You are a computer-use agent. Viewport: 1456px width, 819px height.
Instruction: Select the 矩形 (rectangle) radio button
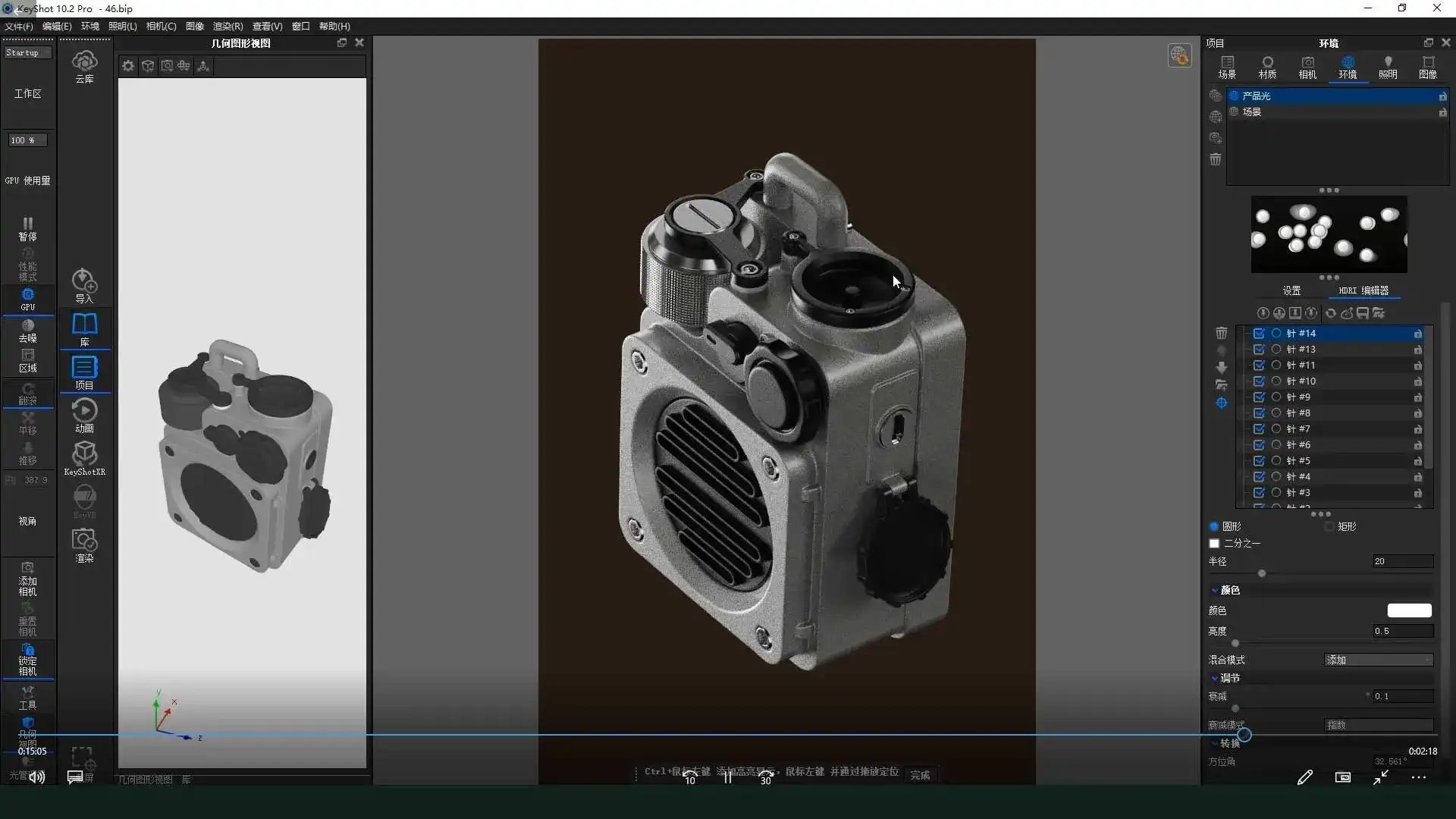click(x=1329, y=526)
